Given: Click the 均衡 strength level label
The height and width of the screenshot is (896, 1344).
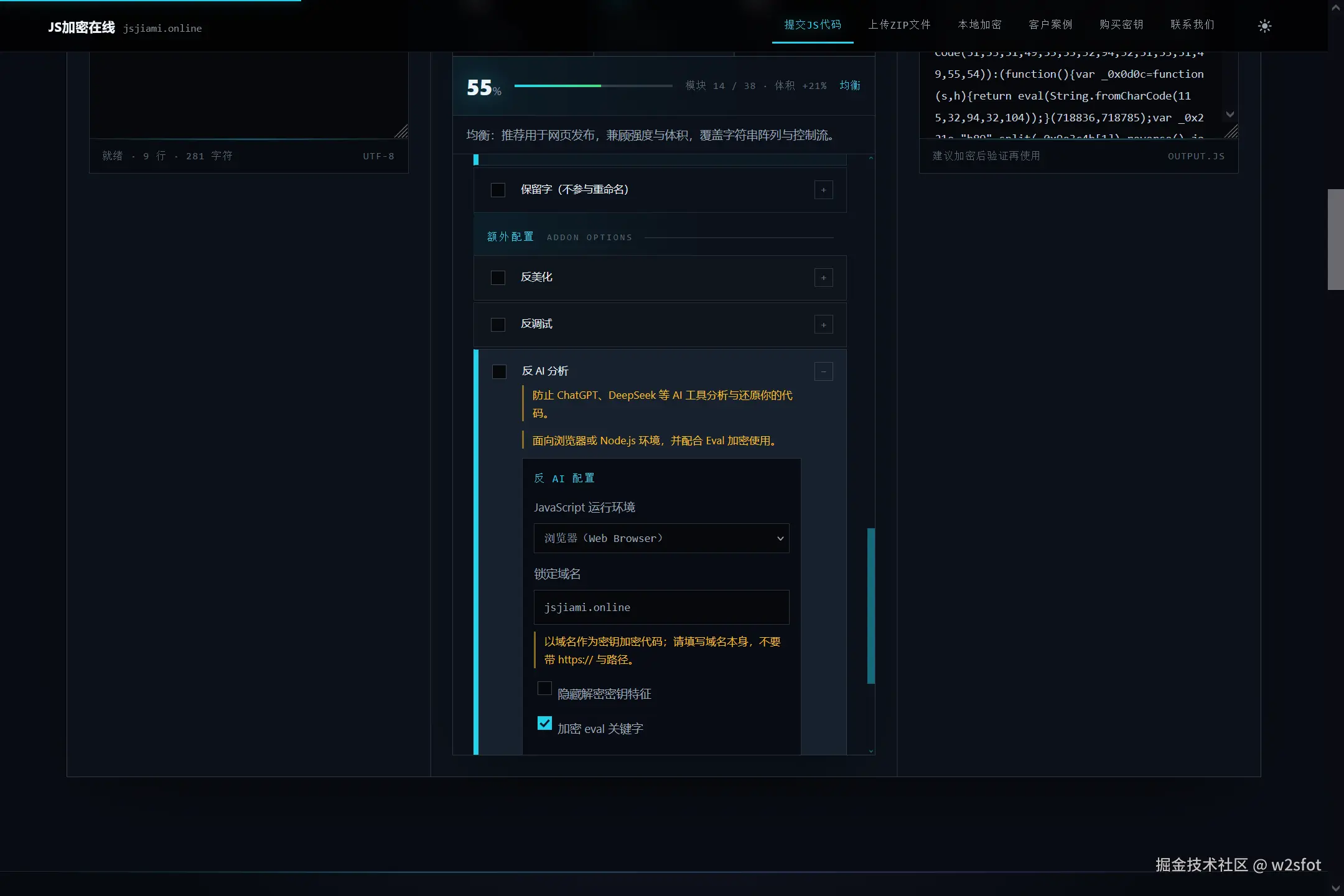Looking at the screenshot, I should pyautogui.click(x=850, y=85).
